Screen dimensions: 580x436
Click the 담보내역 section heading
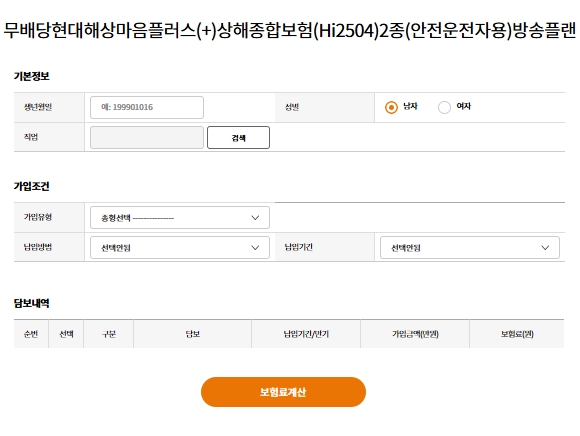click(31, 303)
